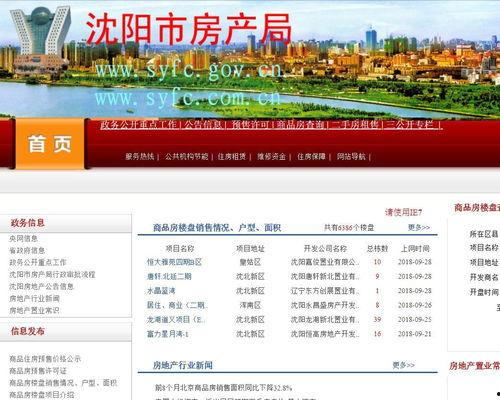Open 网站导航 submenu link

[x=351, y=156]
